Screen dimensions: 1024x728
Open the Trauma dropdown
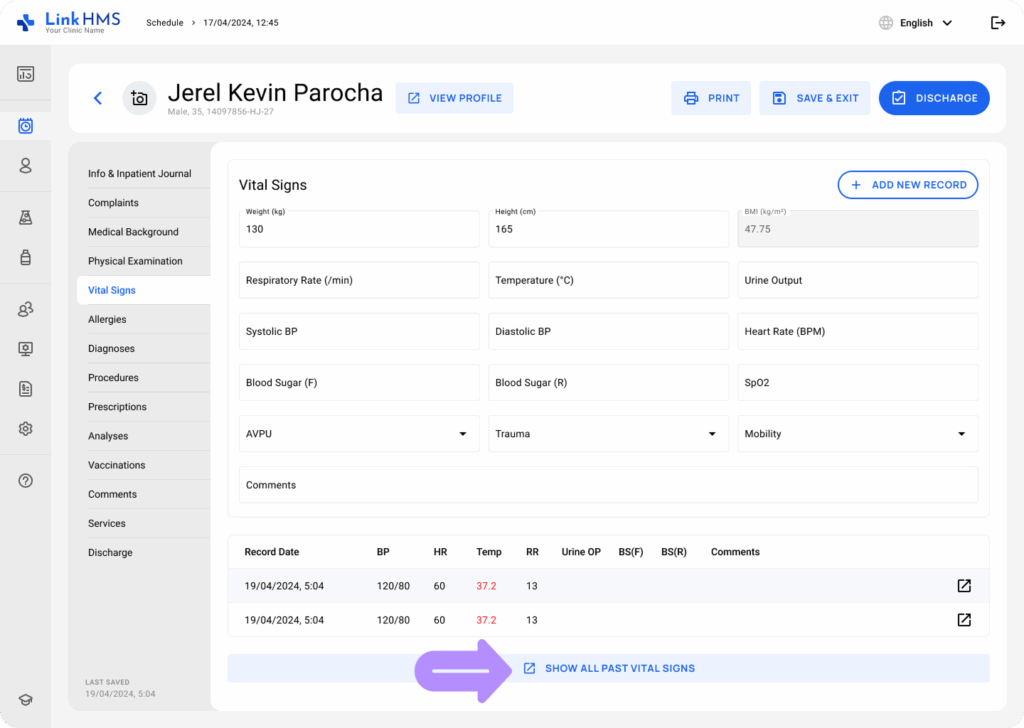coord(609,434)
